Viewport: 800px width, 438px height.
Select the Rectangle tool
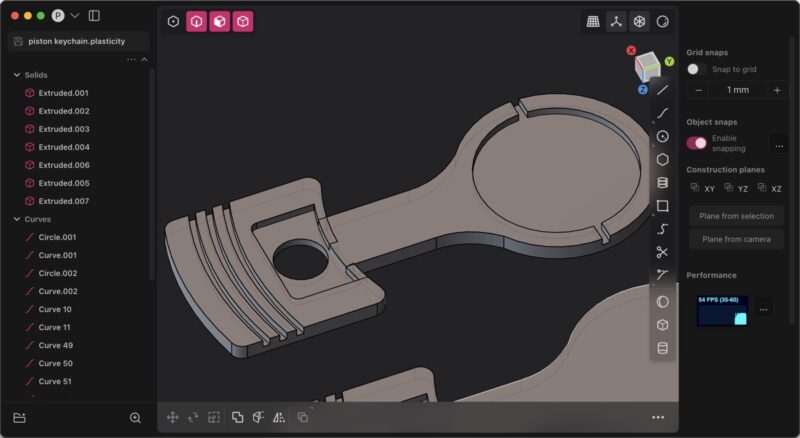click(662, 206)
